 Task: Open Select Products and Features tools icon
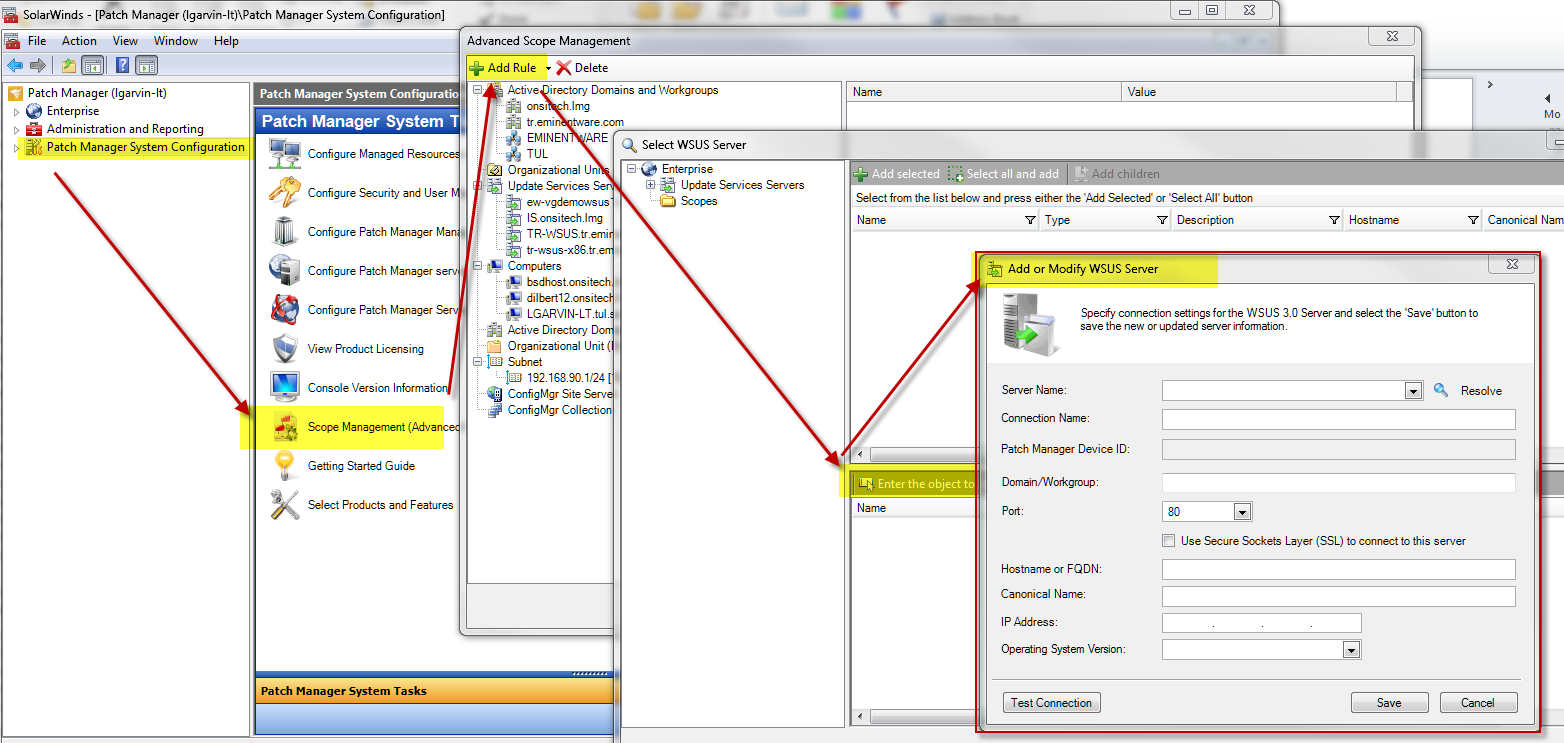pyautogui.click(x=285, y=505)
